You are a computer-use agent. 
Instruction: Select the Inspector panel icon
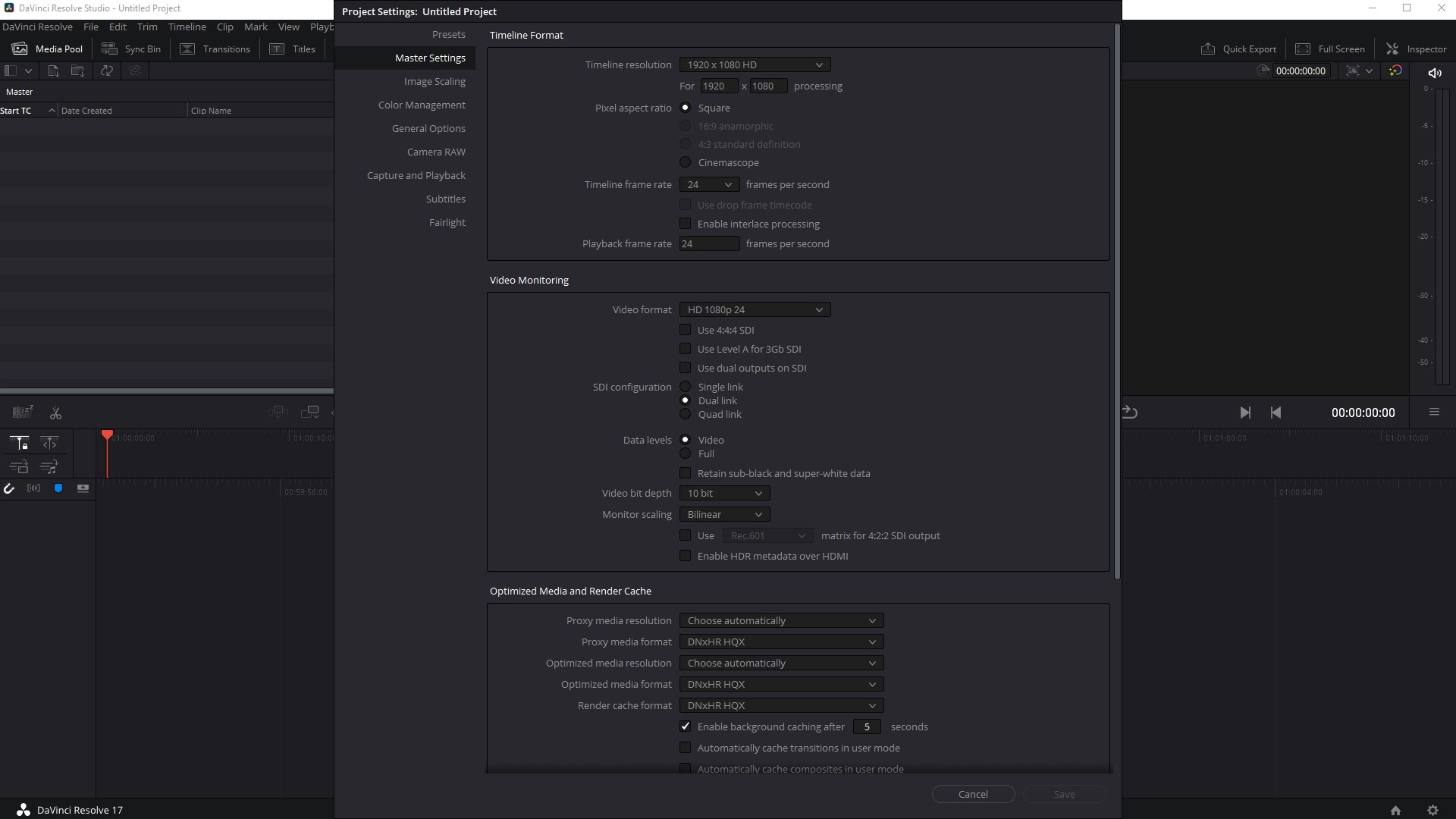coord(1392,49)
